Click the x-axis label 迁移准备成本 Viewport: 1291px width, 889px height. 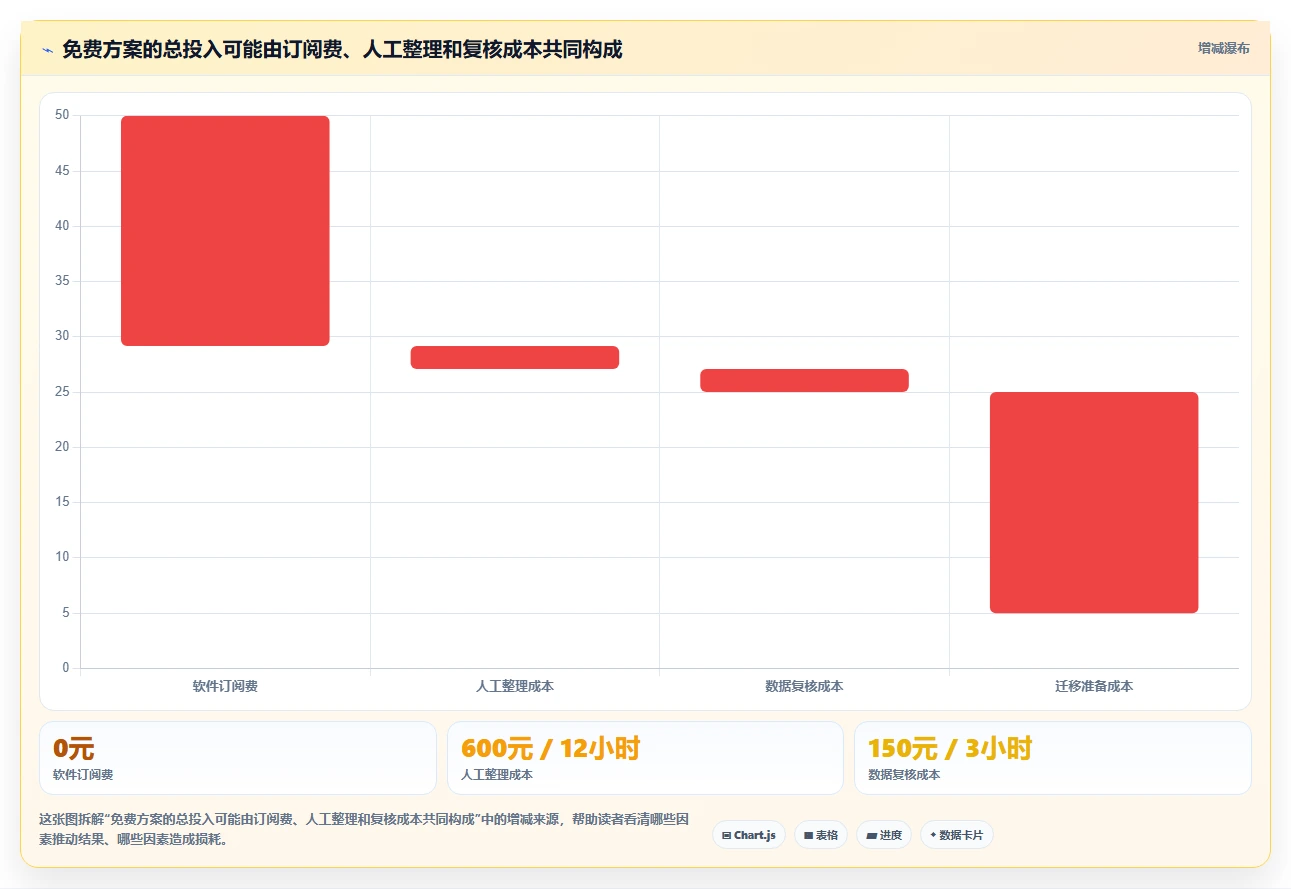(x=1094, y=686)
